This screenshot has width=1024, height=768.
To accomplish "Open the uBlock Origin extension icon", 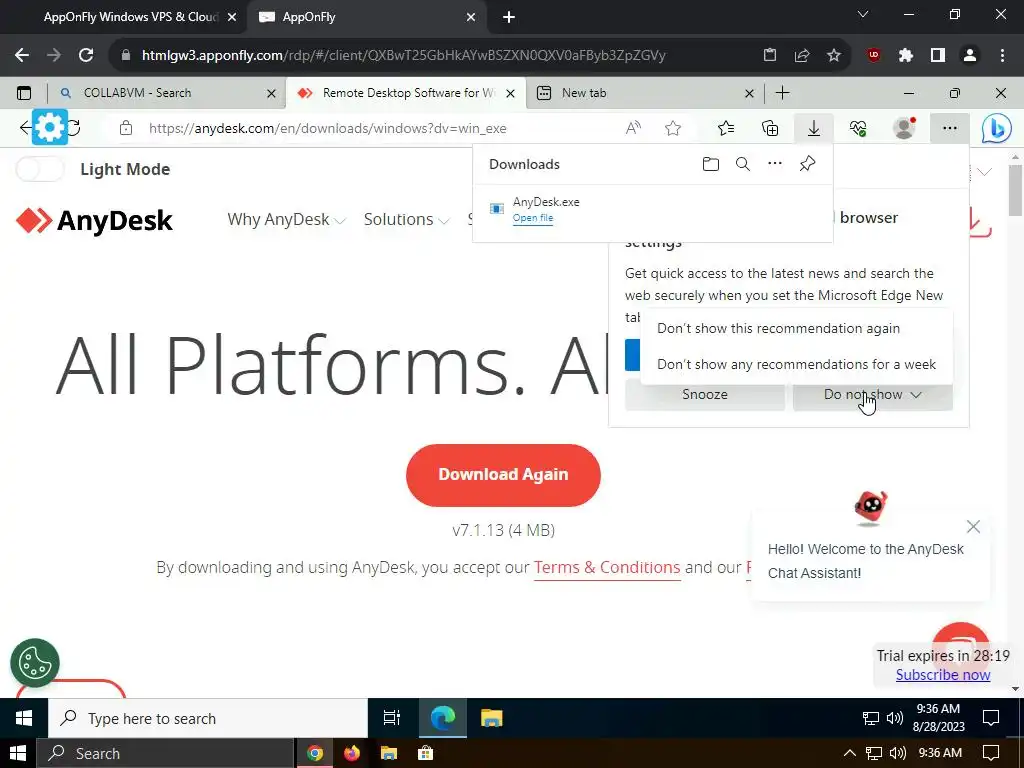I will (874, 56).
